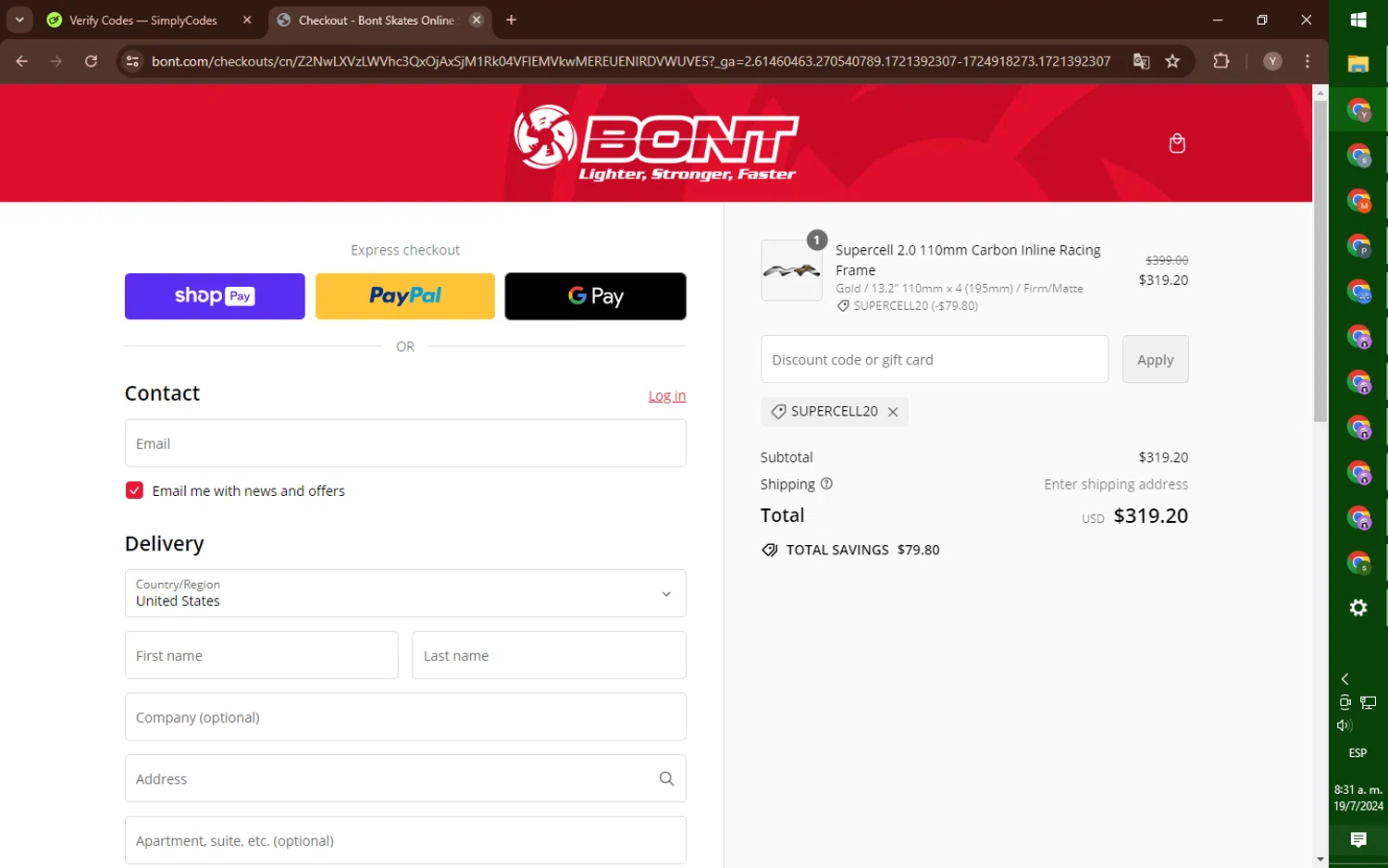This screenshot has height=868, width=1388.
Task: Focus the Apartment, suite field
Action: pos(405,840)
